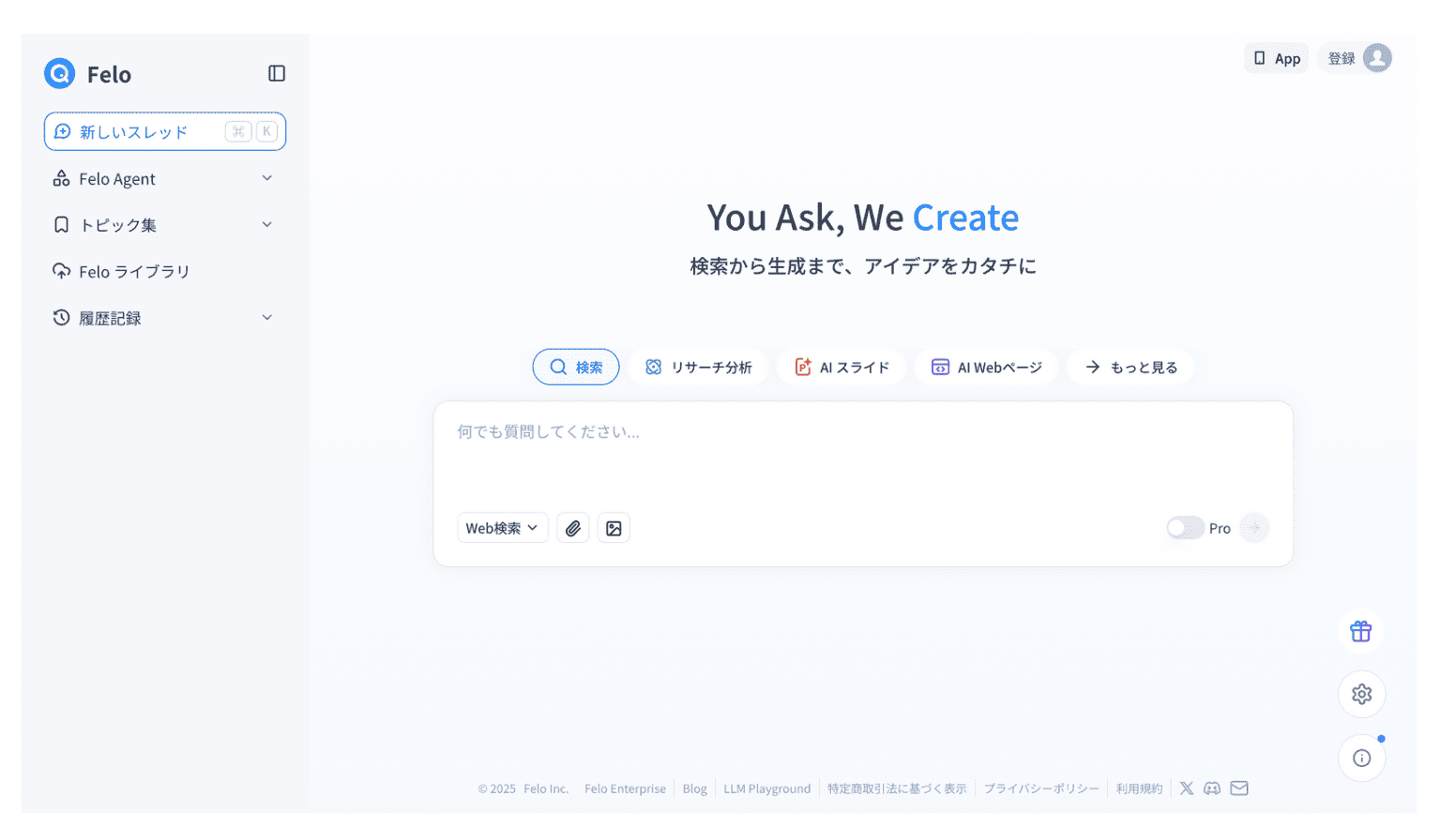Screen dimensions: 1456x827
Task: Expand the Felo Agent chevron
Action: click(267, 178)
